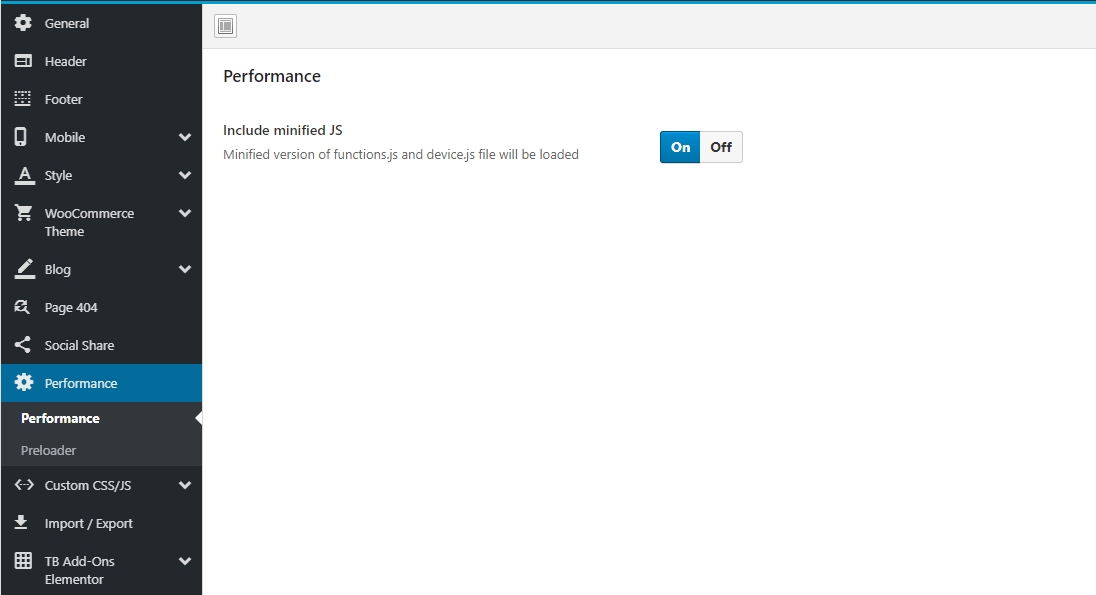Click the WooCommerce cart icon

coord(23,213)
